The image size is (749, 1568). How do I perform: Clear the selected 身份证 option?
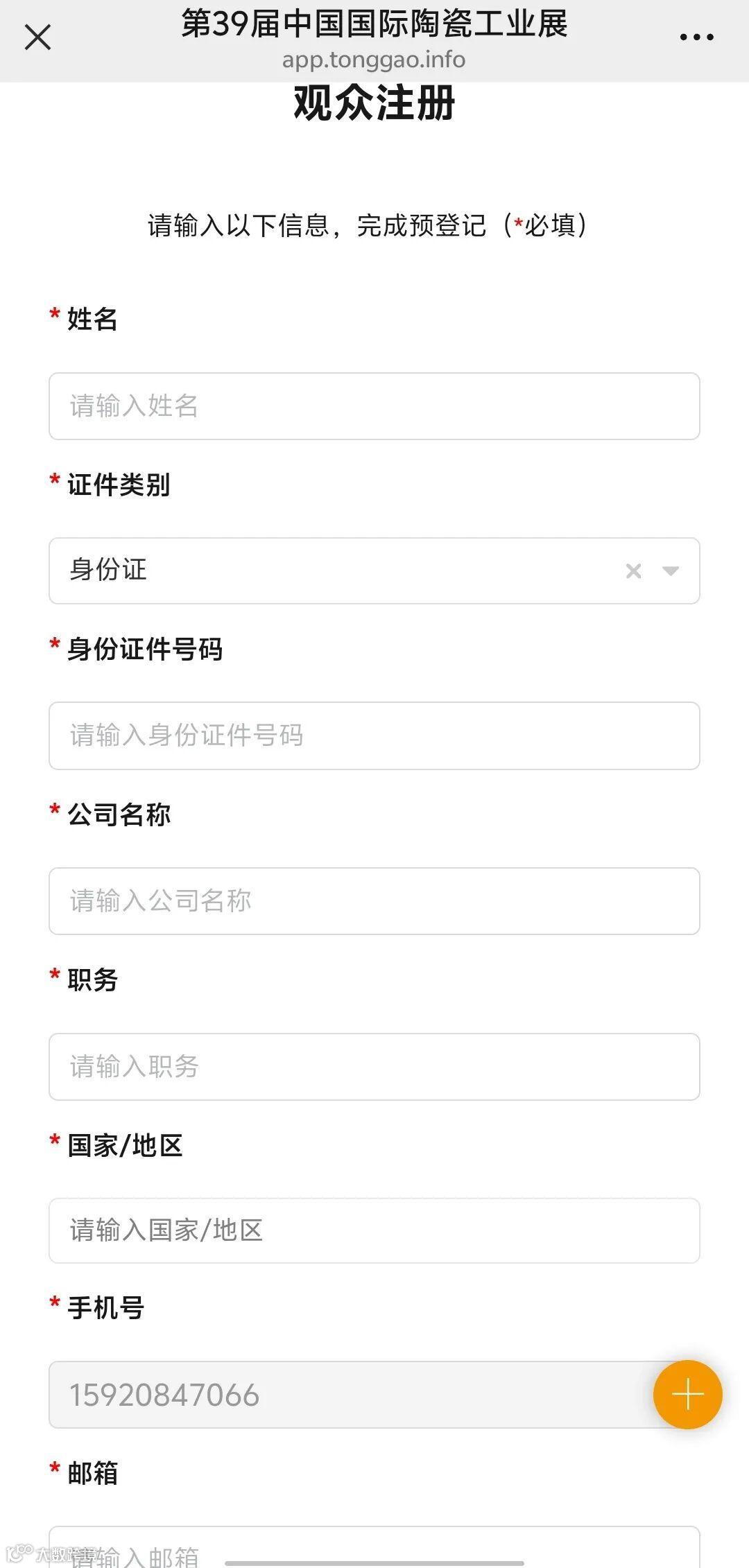coord(633,570)
